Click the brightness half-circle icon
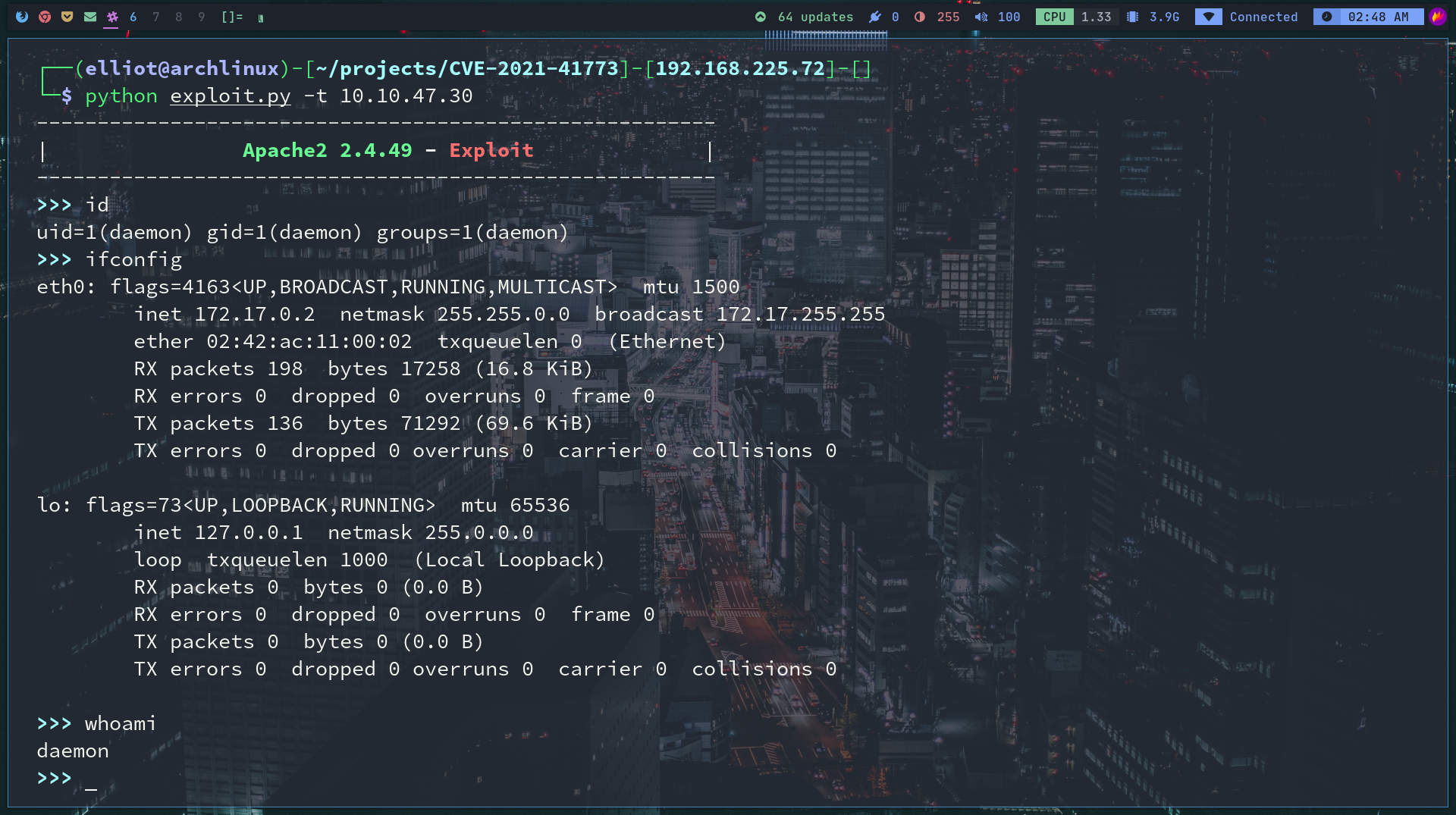This screenshot has height=815, width=1456. point(920,17)
